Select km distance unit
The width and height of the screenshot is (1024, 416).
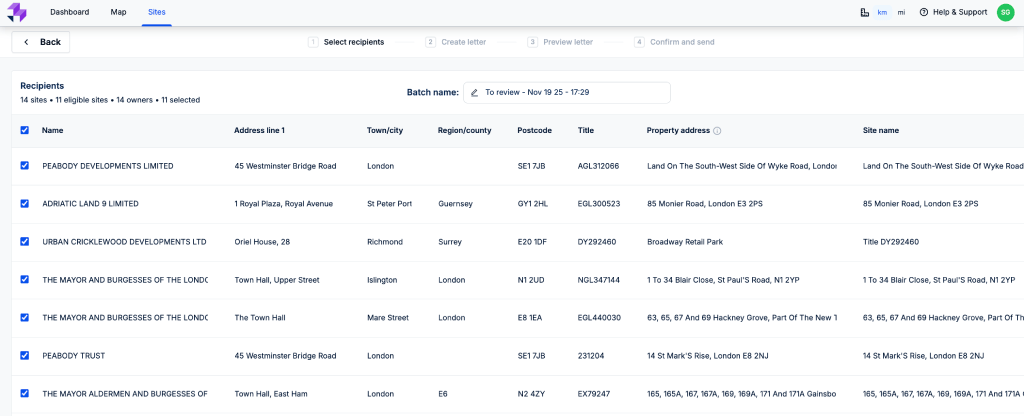pyautogui.click(x=882, y=12)
